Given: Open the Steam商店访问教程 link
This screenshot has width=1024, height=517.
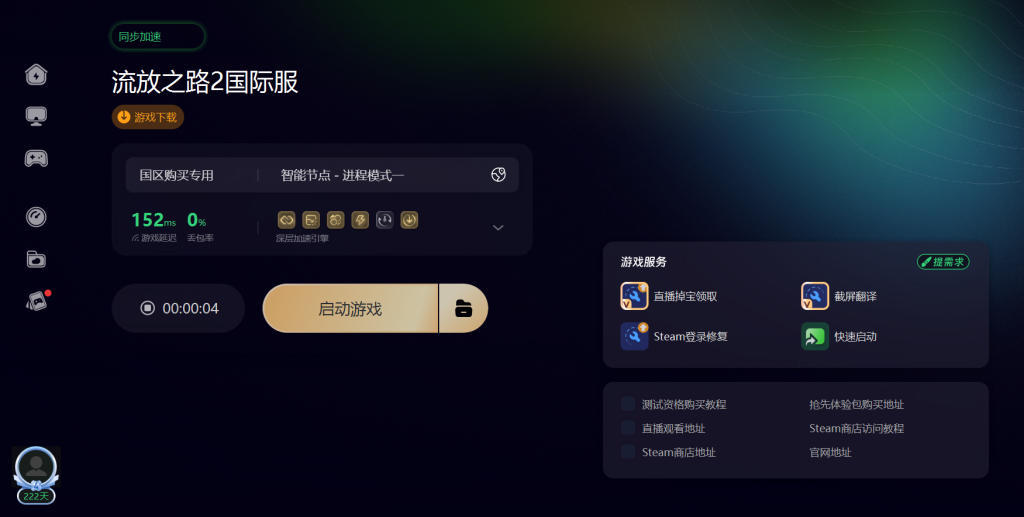Looking at the screenshot, I should [856, 428].
